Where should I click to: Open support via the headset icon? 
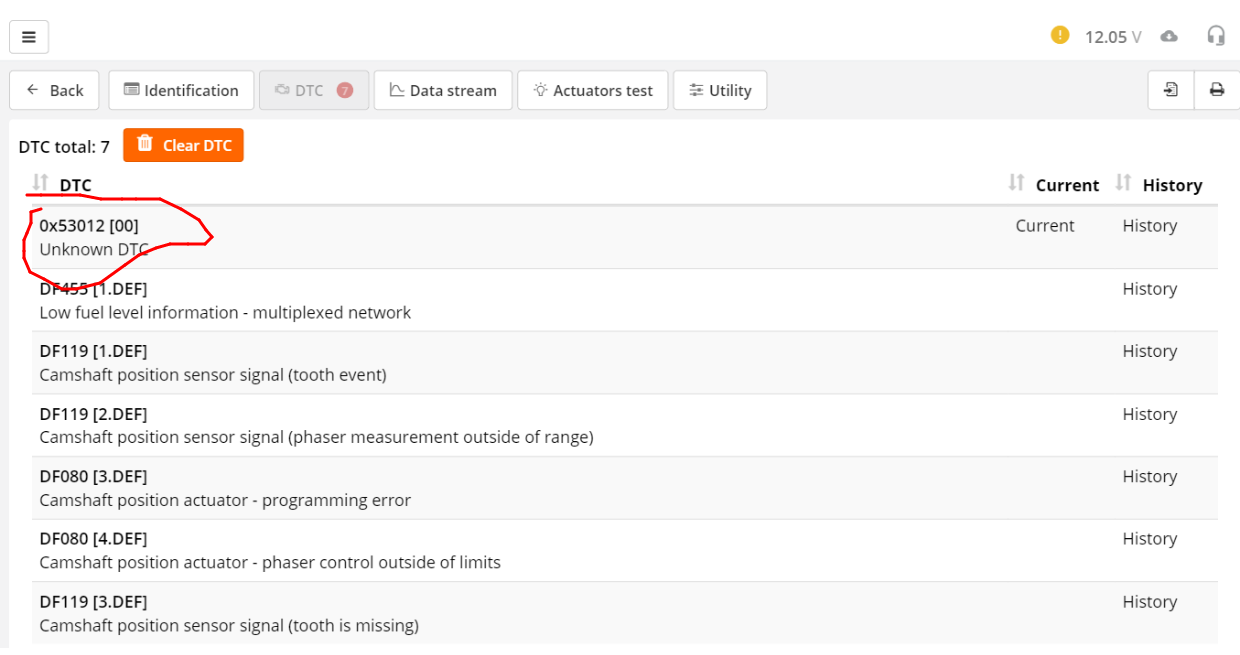(x=1216, y=36)
